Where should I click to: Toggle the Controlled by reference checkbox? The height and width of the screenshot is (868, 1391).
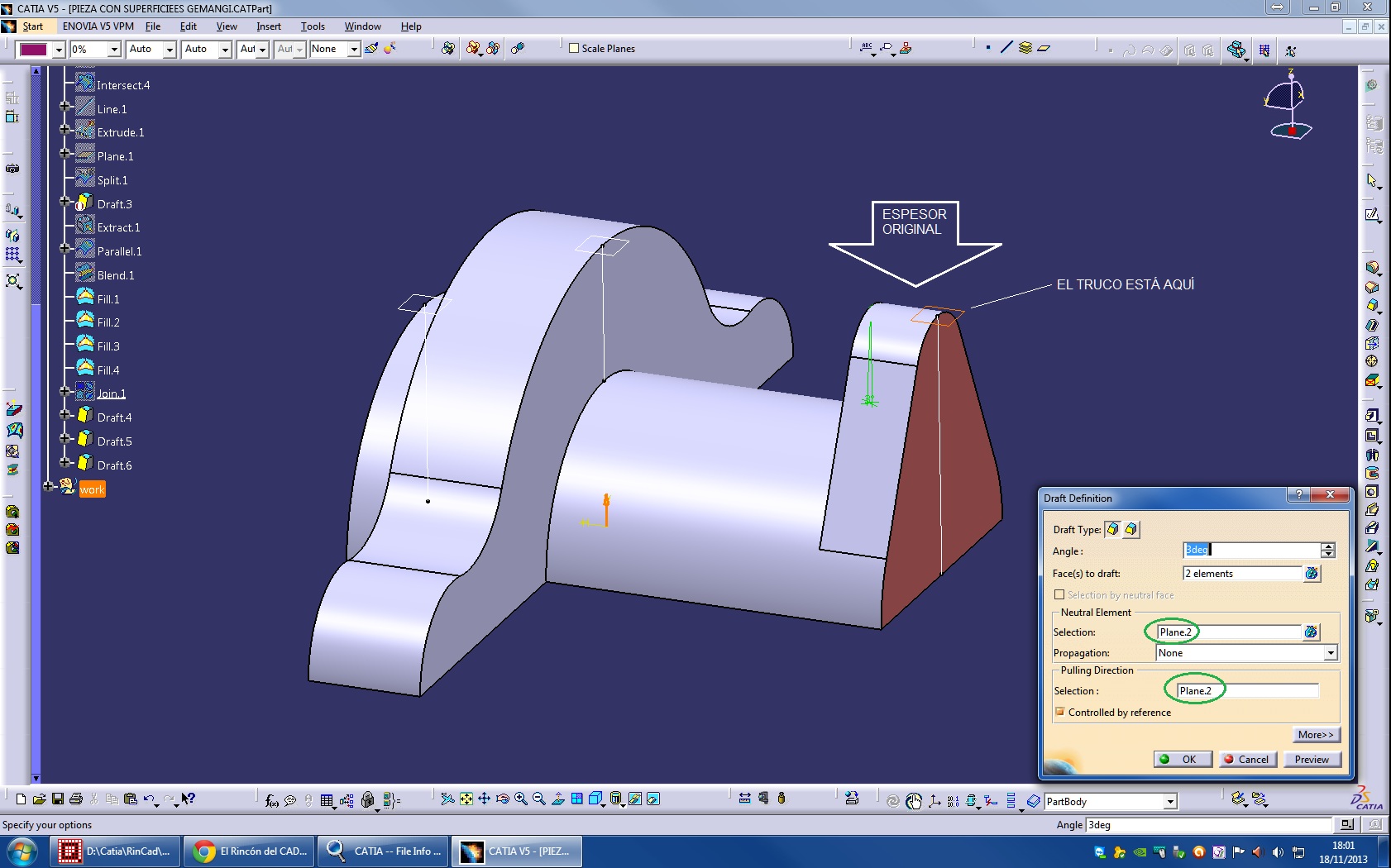point(1059,712)
